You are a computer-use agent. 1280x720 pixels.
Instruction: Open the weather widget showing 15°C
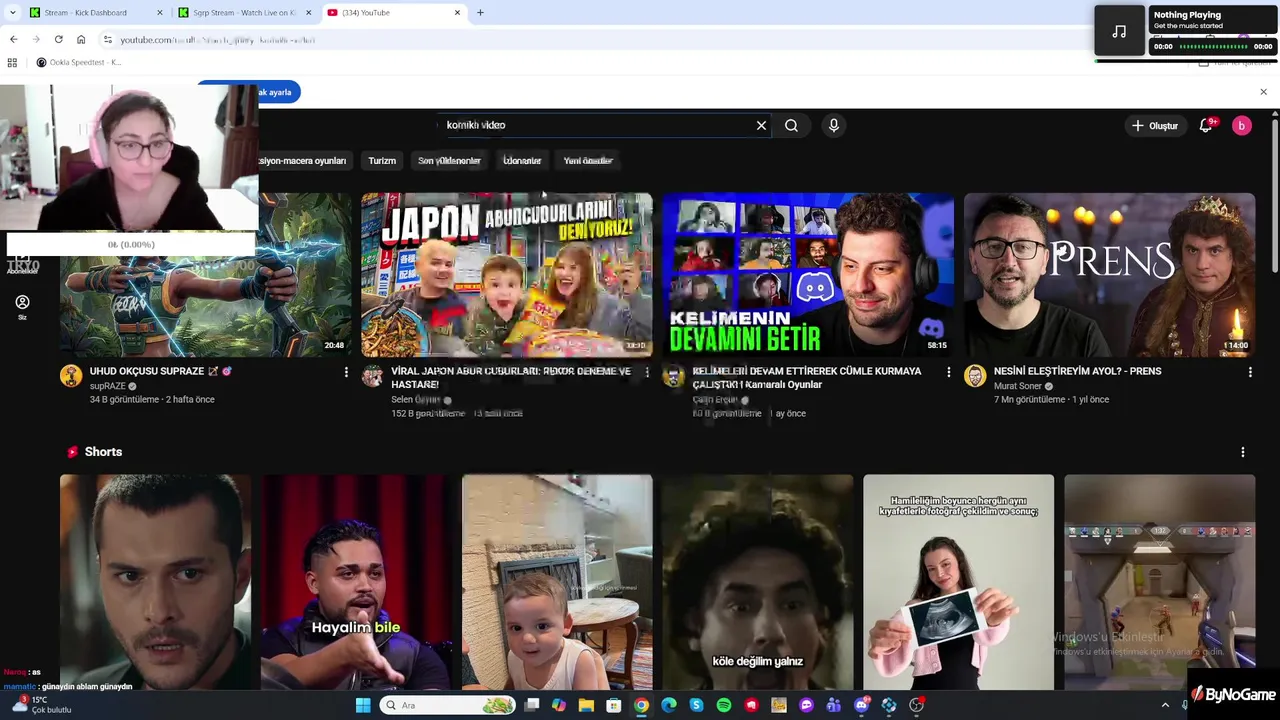[x=40, y=705]
